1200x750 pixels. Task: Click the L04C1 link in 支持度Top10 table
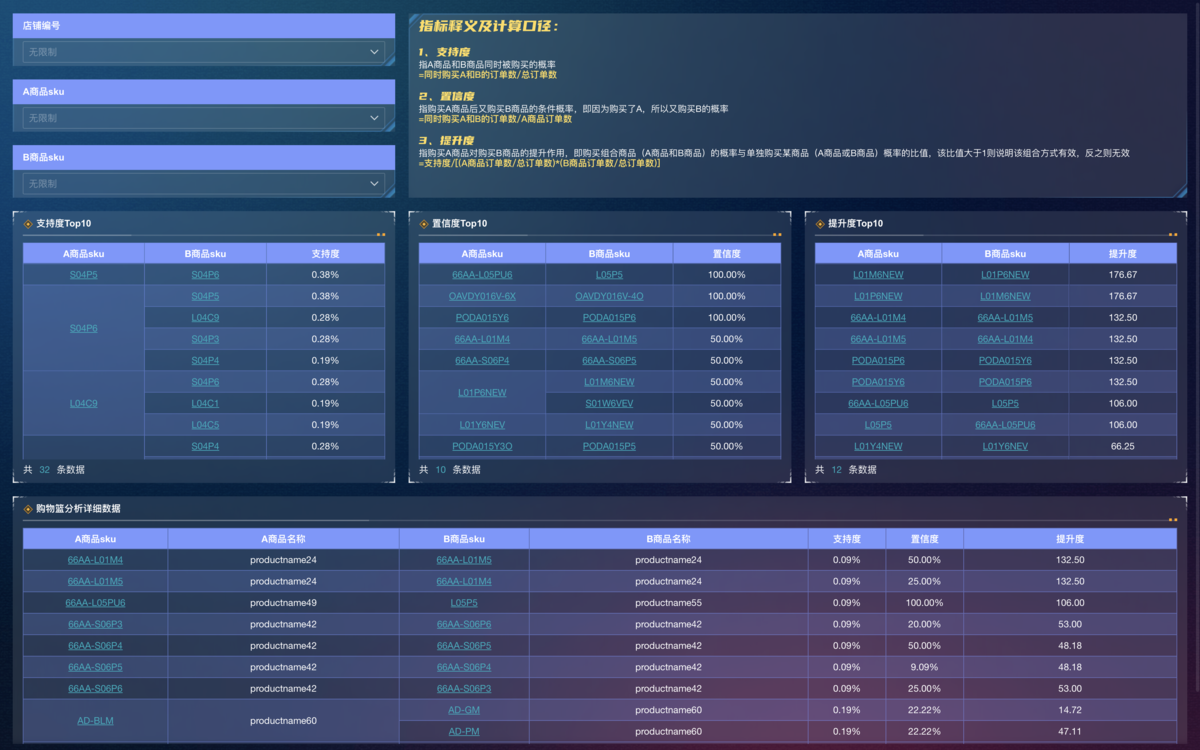(x=205, y=404)
